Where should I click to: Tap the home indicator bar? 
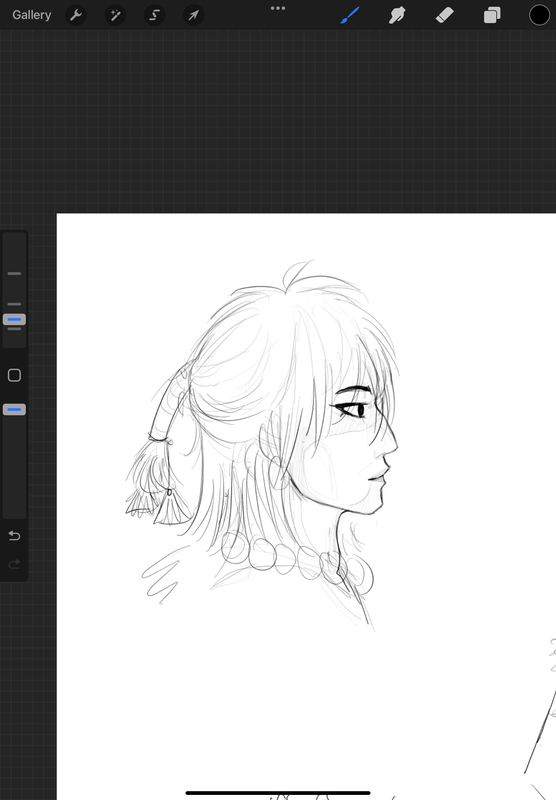pyautogui.click(x=278, y=793)
